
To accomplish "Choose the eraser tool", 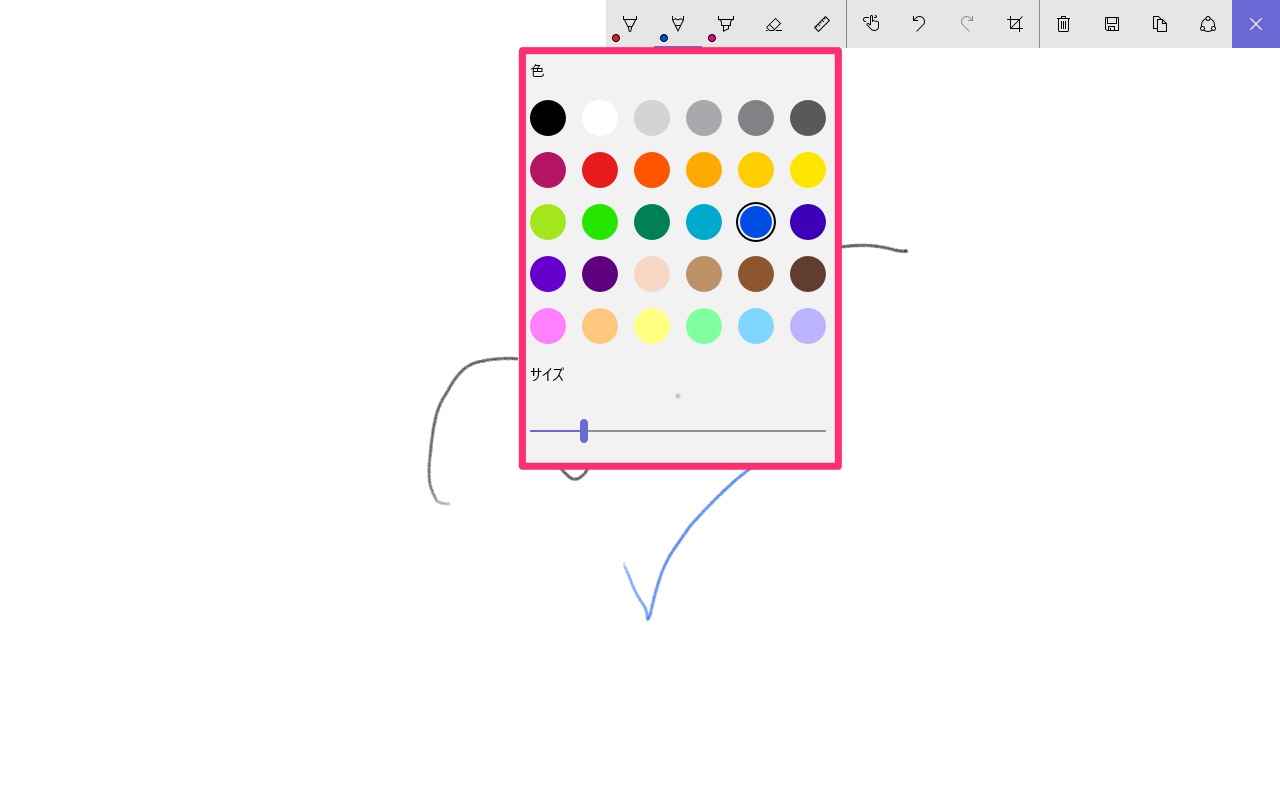I will point(774,24).
